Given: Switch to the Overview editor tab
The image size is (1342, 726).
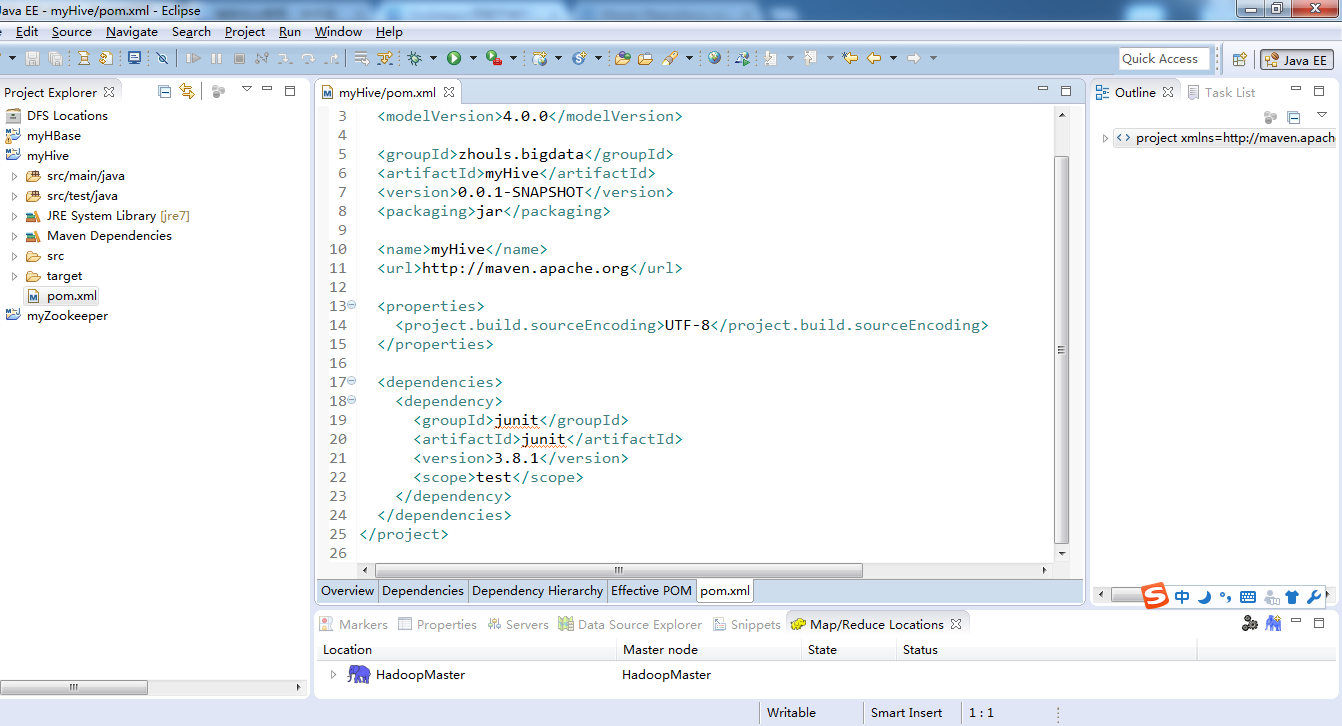Looking at the screenshot, I should (347, 591).
